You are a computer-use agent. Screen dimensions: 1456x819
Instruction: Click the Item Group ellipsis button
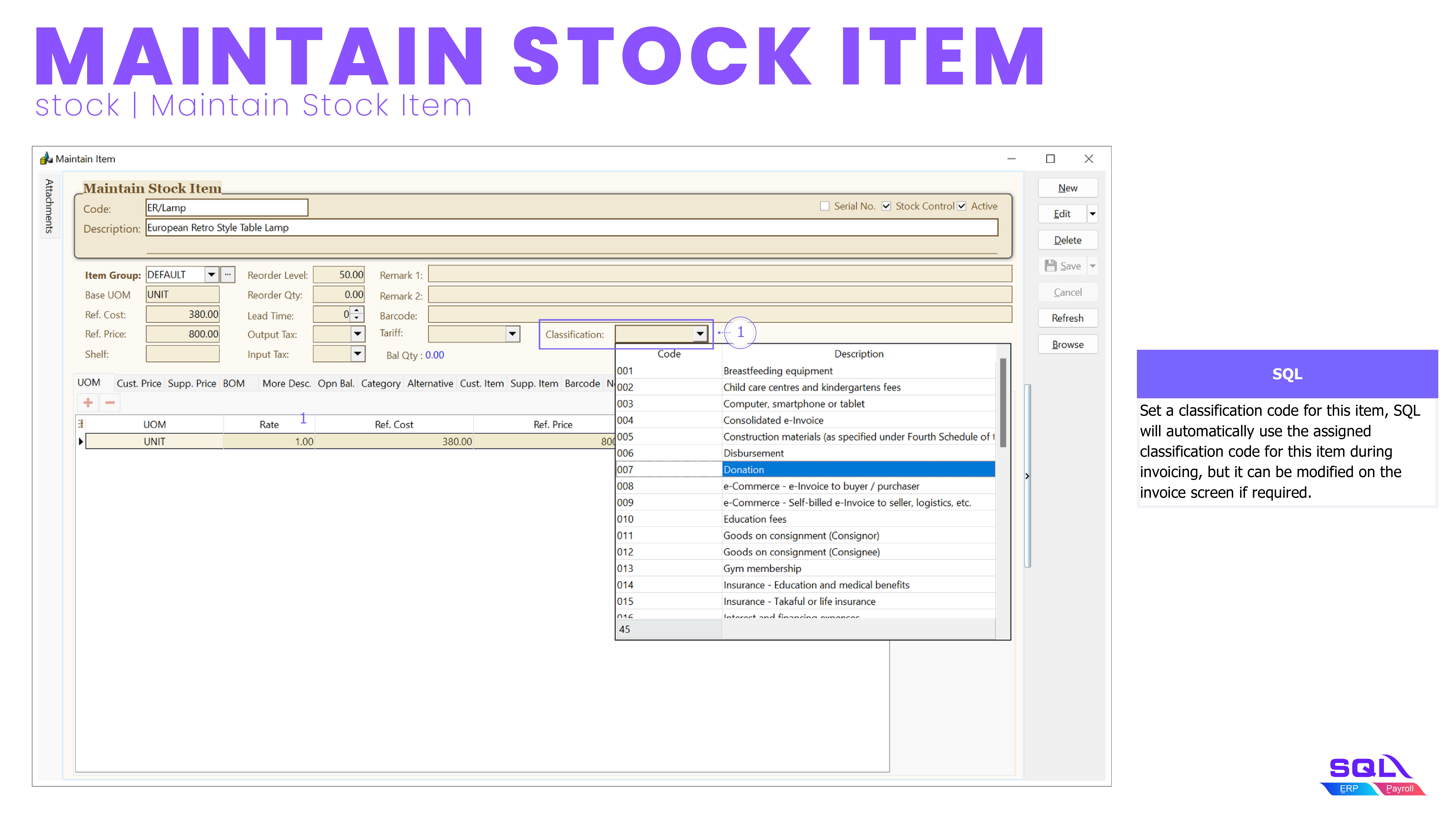pyautogui.click(x=228, y=275)
